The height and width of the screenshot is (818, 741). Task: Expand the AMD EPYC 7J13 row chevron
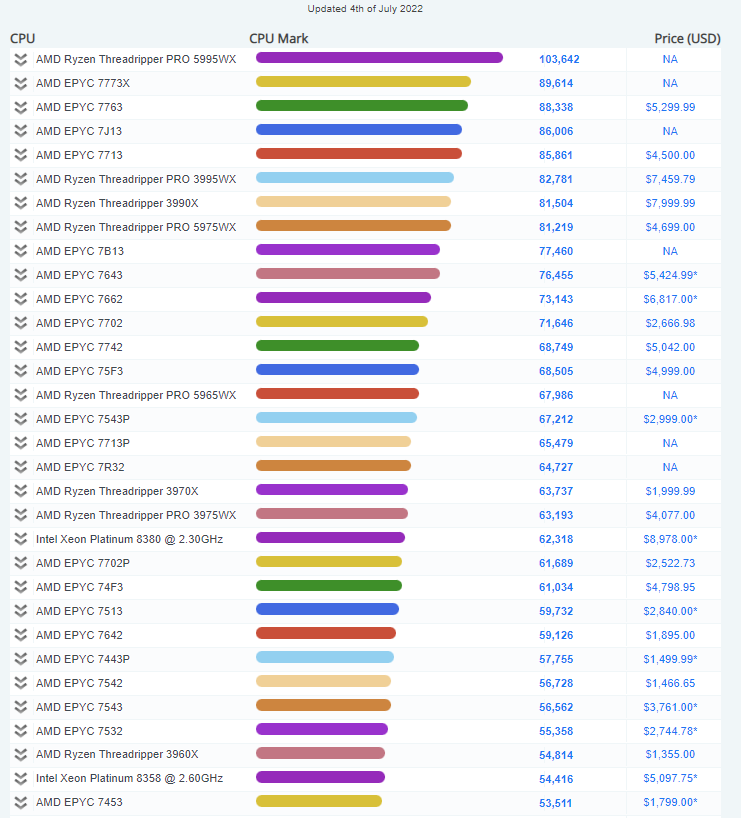click(x=21, y=131)
